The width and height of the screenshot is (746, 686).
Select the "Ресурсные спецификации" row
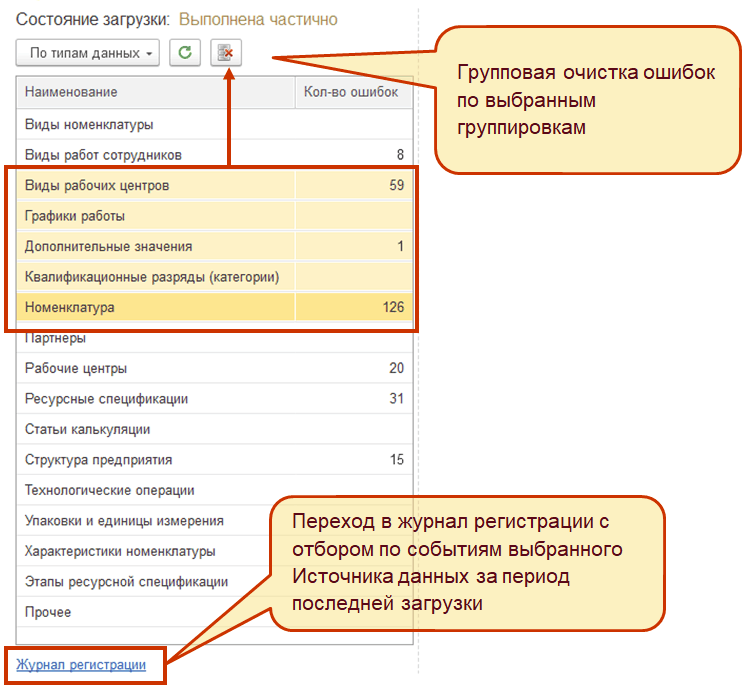click(215, 398)
